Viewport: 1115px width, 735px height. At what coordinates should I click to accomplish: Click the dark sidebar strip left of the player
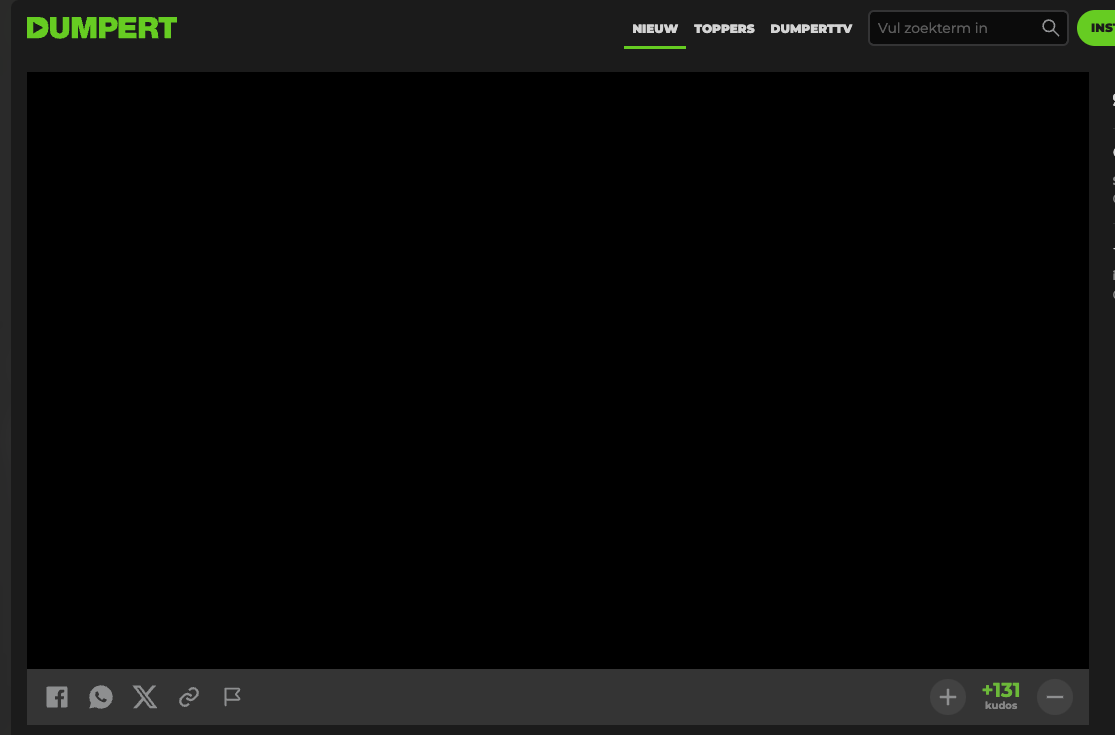tap(13, 400)
